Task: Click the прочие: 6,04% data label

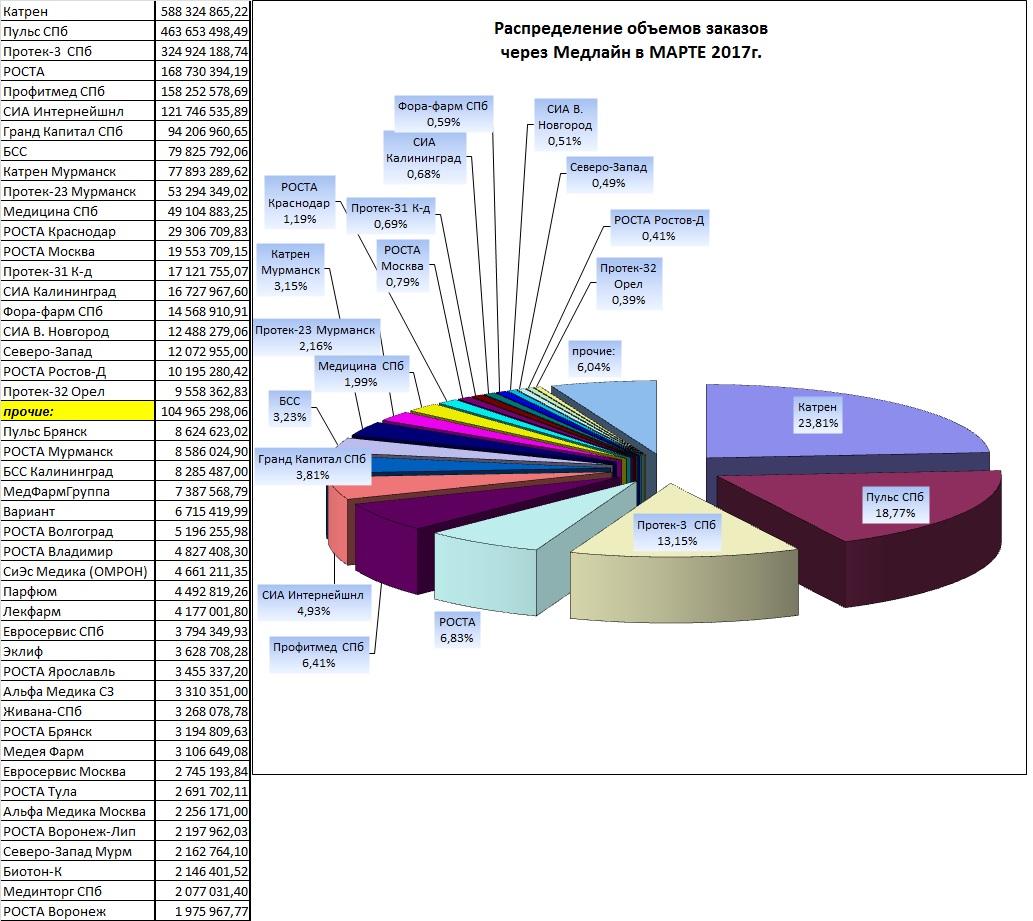Action: point(594,359)
